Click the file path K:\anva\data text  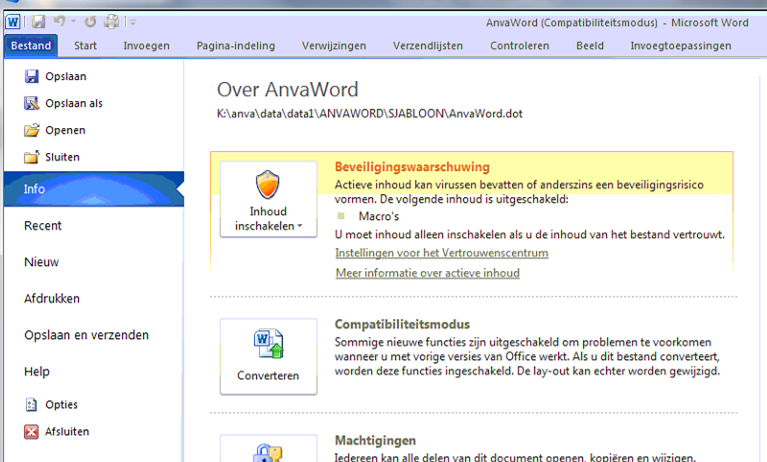tap(370, 114)
